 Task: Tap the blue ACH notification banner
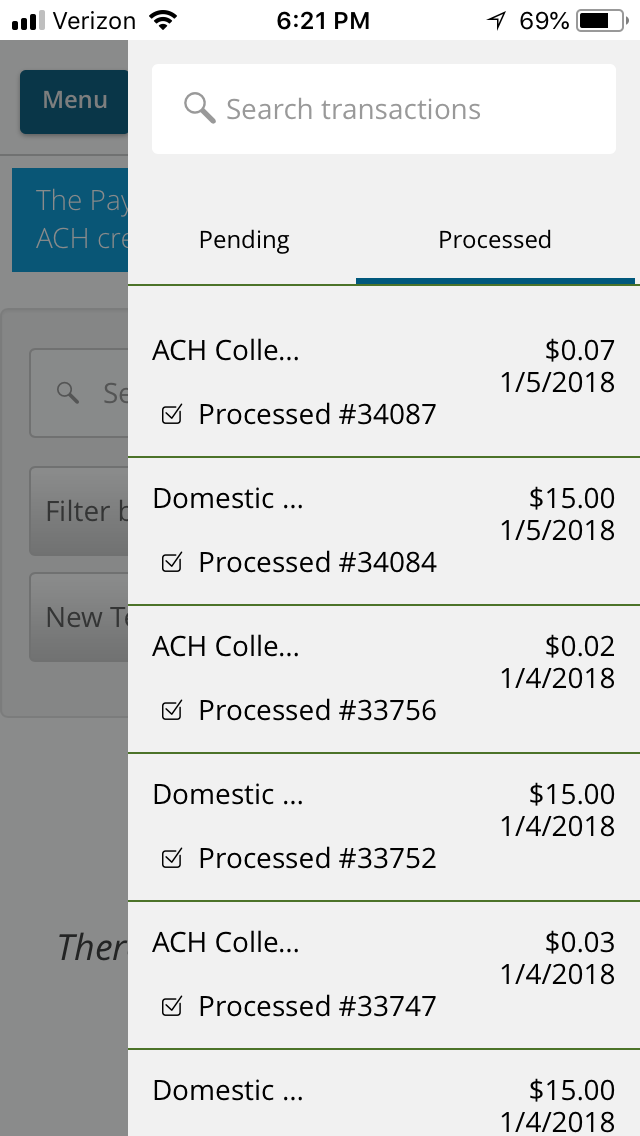click(x=70, y=220)
